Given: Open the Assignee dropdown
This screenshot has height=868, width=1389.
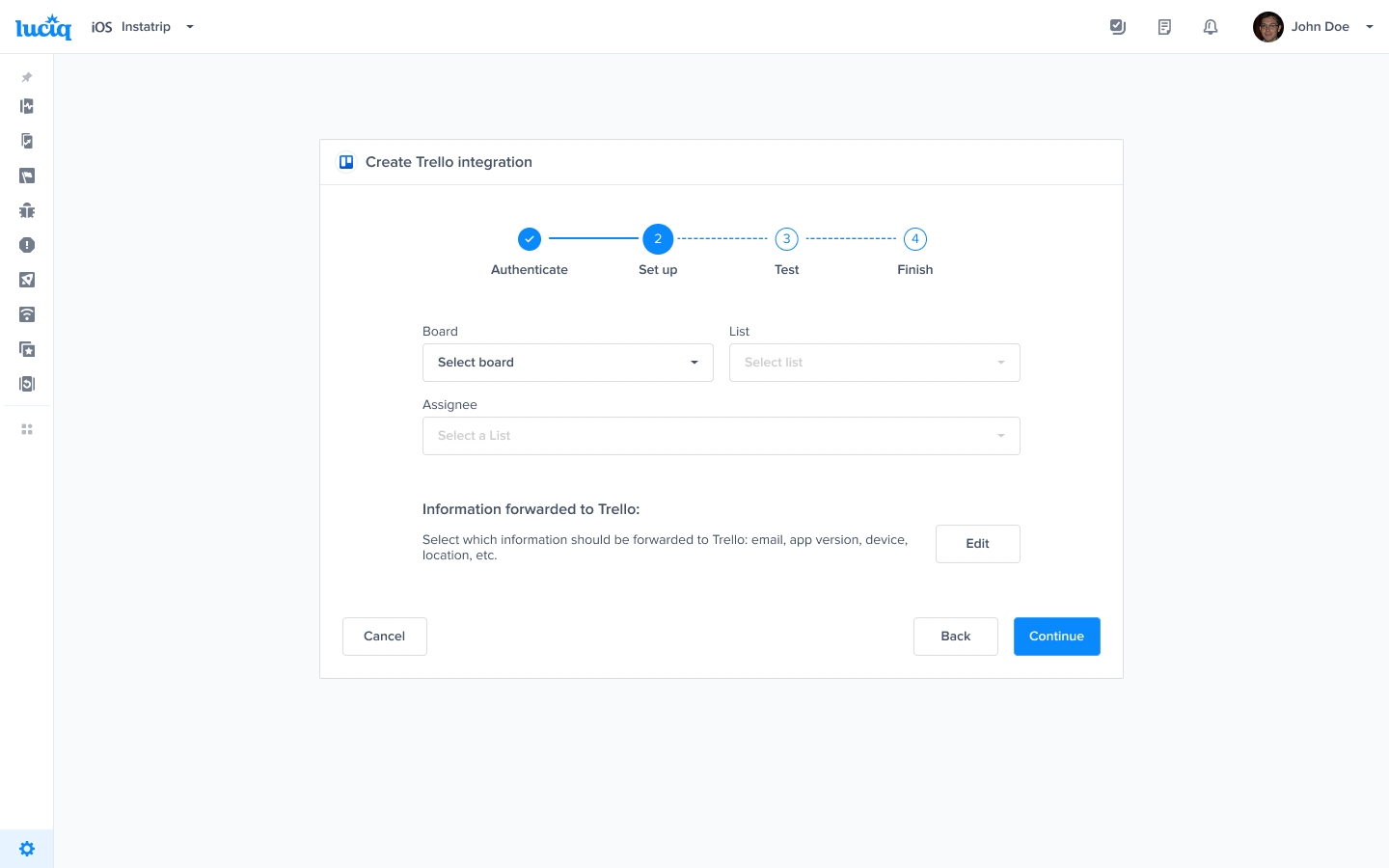Looking at the screenshot, I should click(x=721, y=436).
